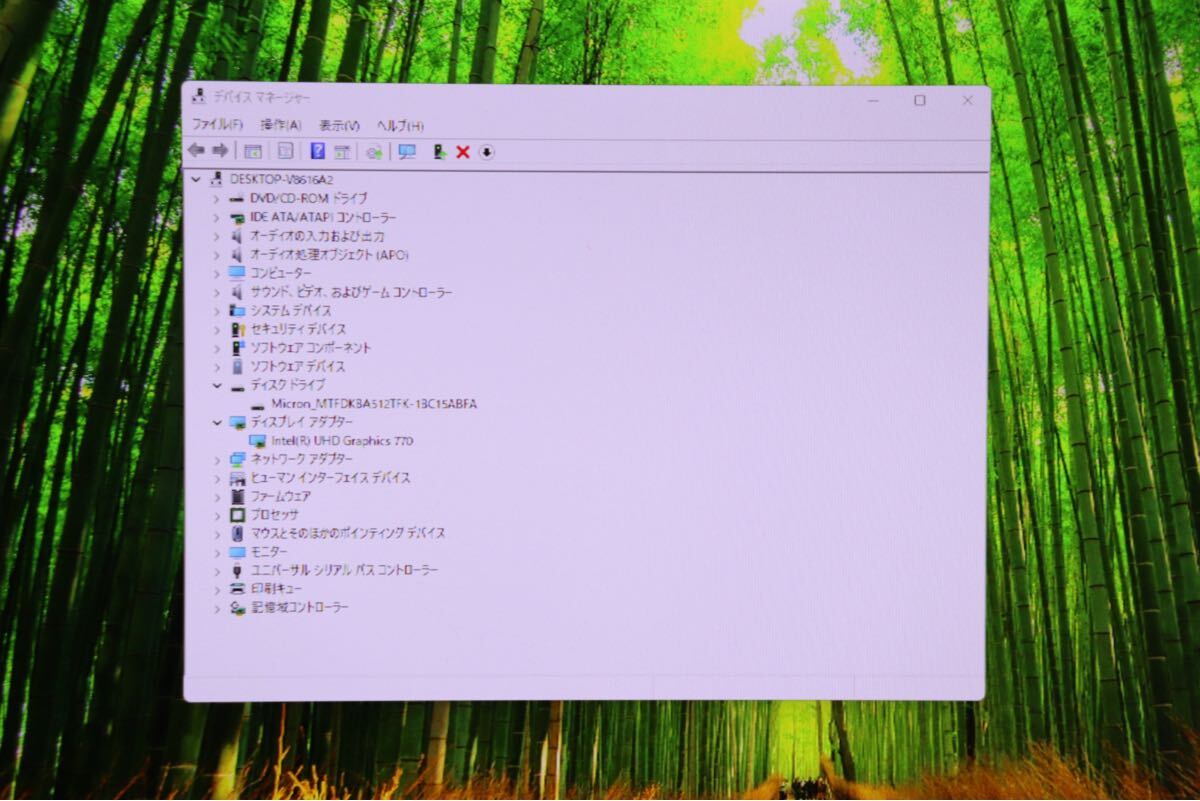The height and width of the screenshot is (801, 1200).
Task: Click the Help toolbar icon
Action: 318,151
